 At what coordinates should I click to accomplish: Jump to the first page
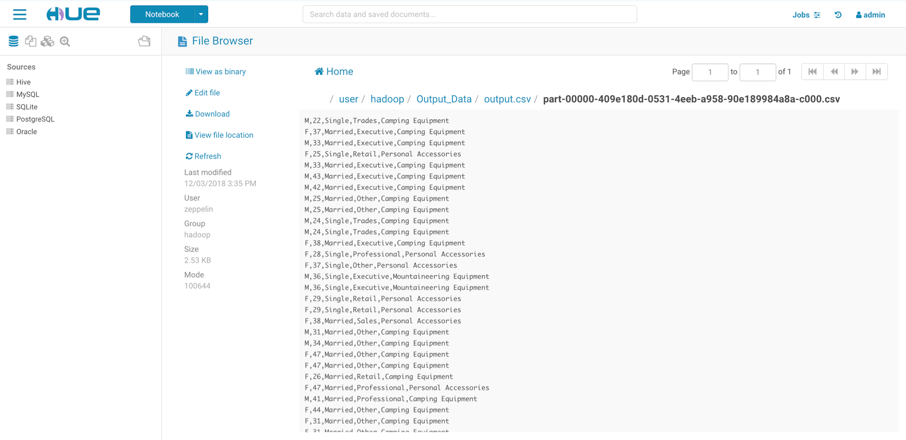pos(812,72)
